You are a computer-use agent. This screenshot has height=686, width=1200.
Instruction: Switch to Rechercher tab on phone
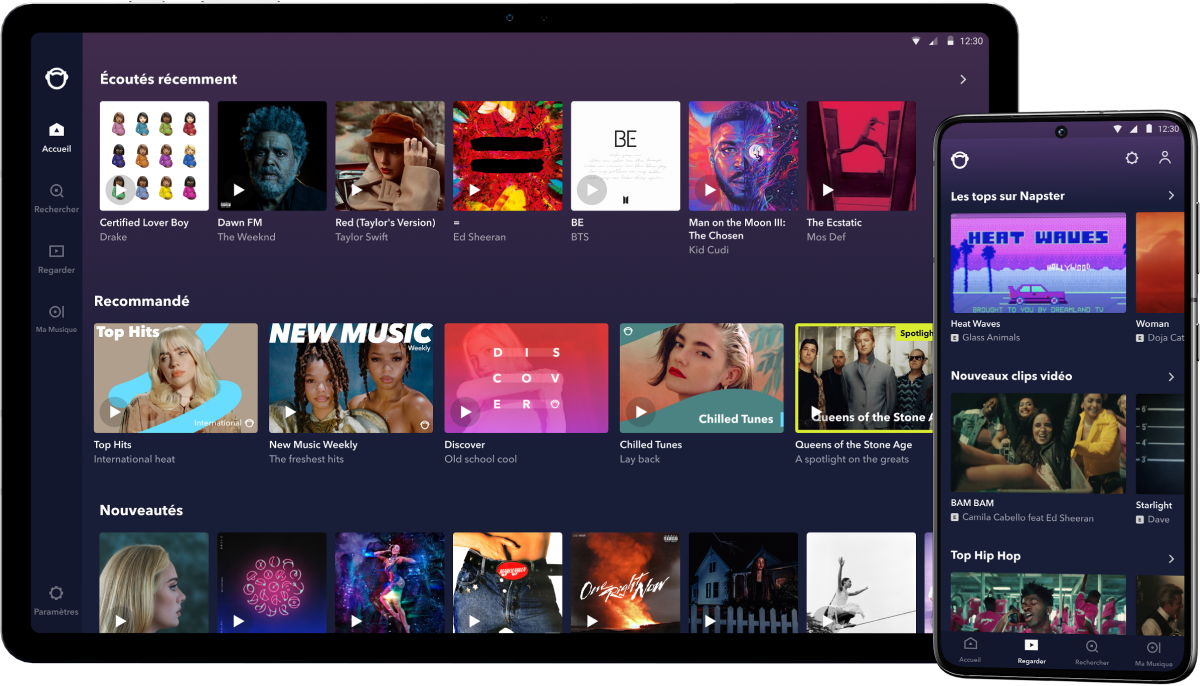(x=1092, y=651)
